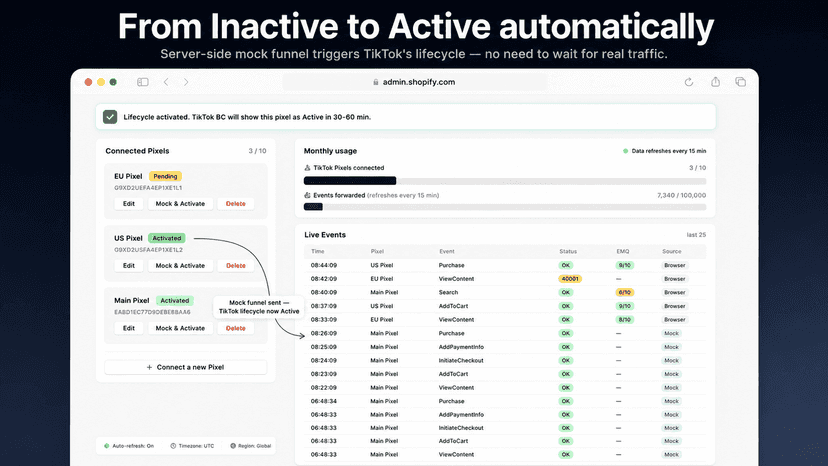Edit the Main Pixel
828x466 pixels.
click(129, 328)
